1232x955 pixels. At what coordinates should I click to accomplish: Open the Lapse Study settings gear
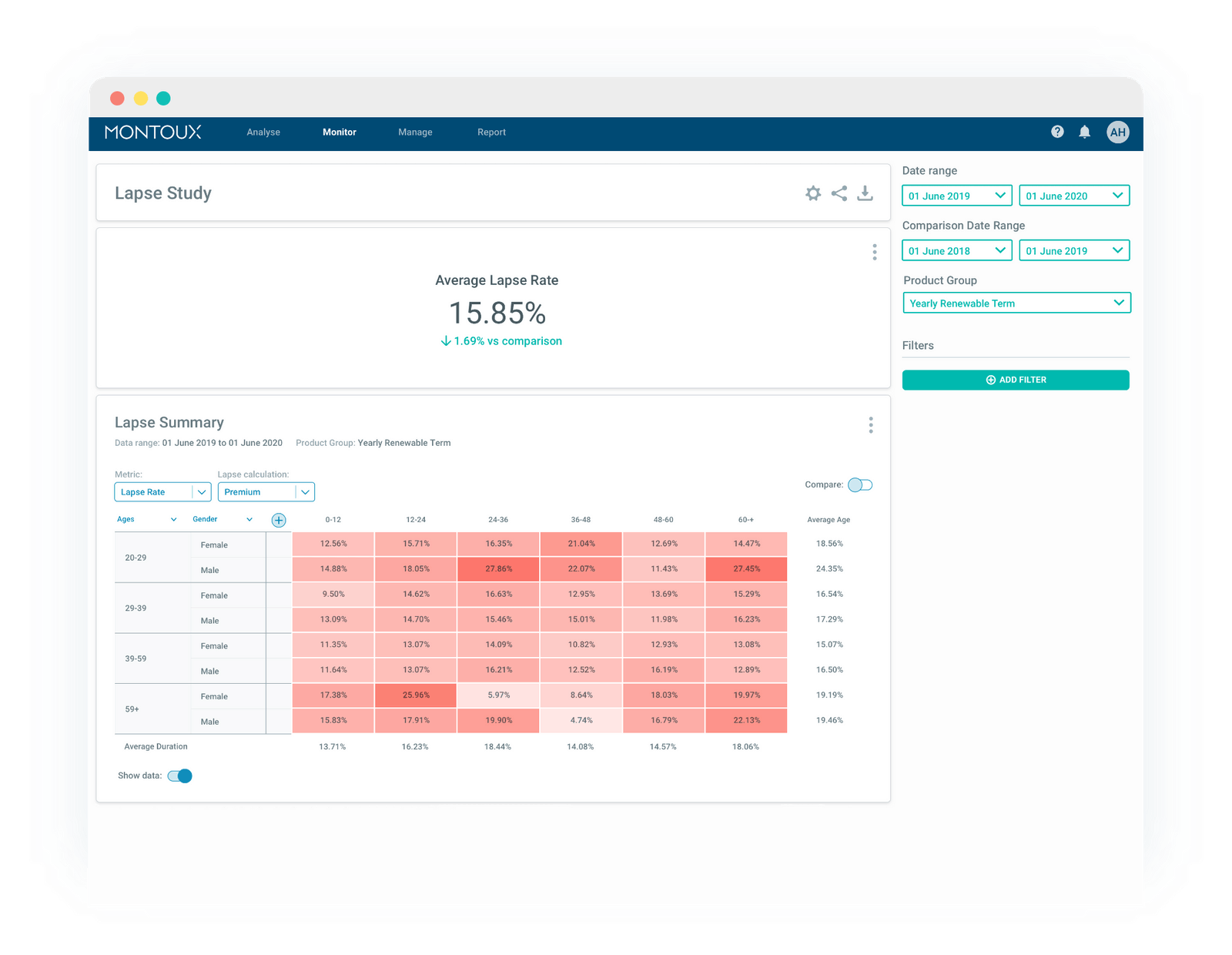813,193
